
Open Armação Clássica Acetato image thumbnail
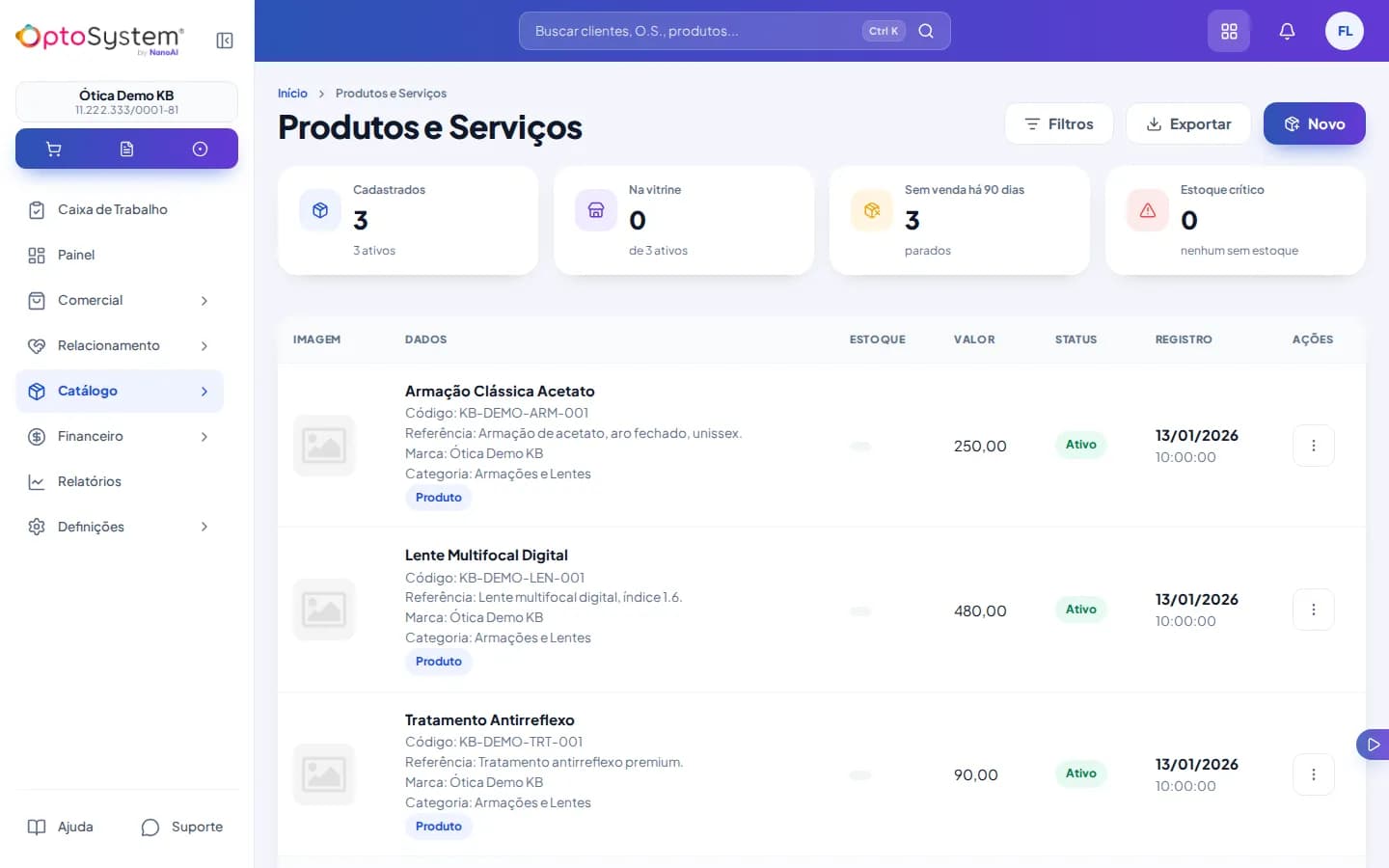click(x=324, y=446)
